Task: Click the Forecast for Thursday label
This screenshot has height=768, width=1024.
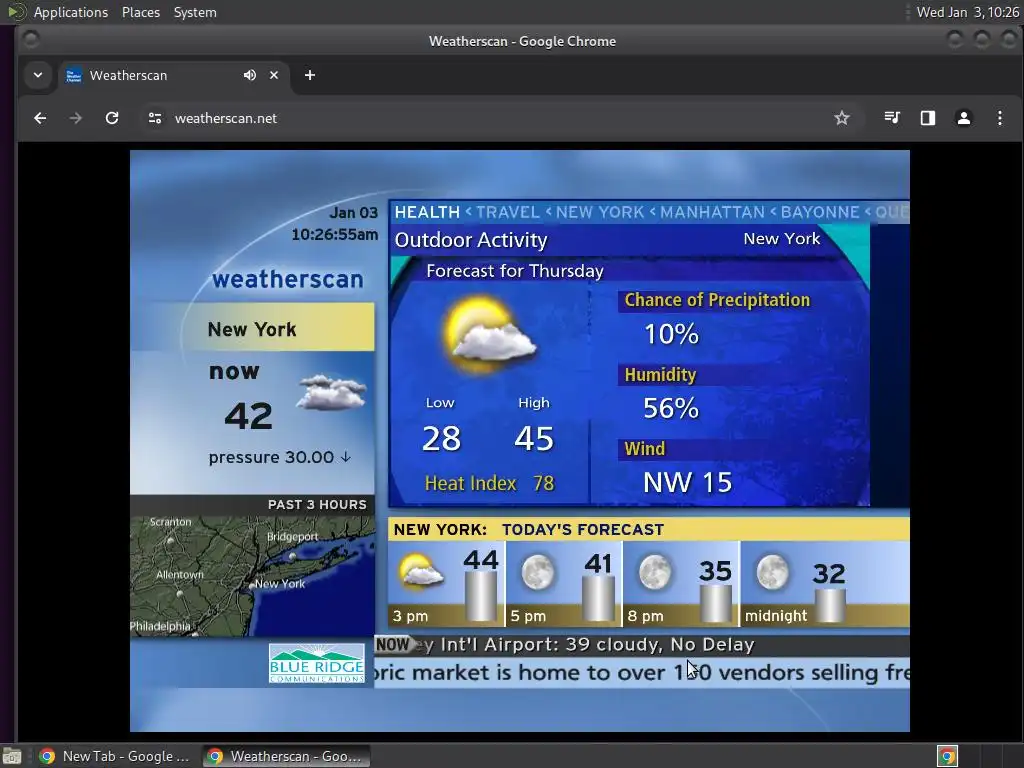Action: (515, 271)
